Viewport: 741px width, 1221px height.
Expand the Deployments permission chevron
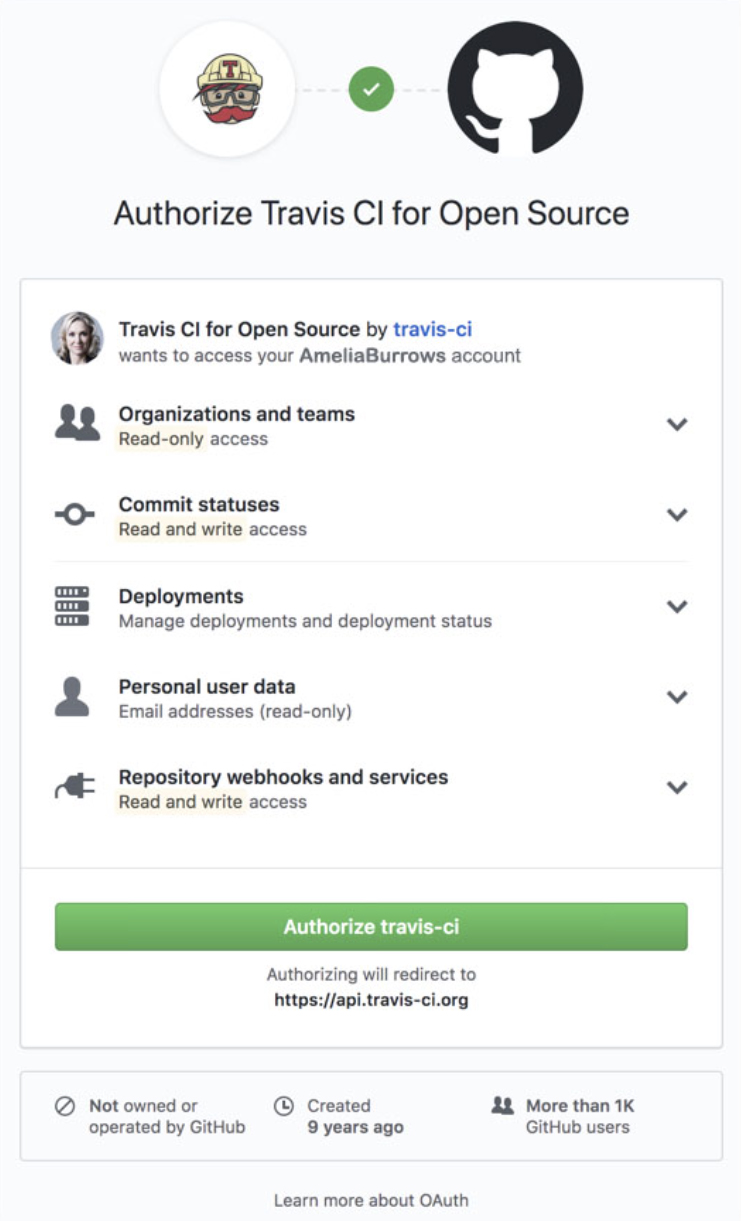point(677,606)
